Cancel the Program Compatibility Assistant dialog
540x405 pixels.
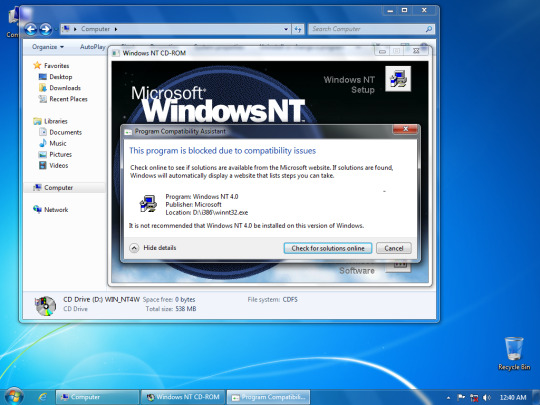pyautogui.click(x=394, y=248)
